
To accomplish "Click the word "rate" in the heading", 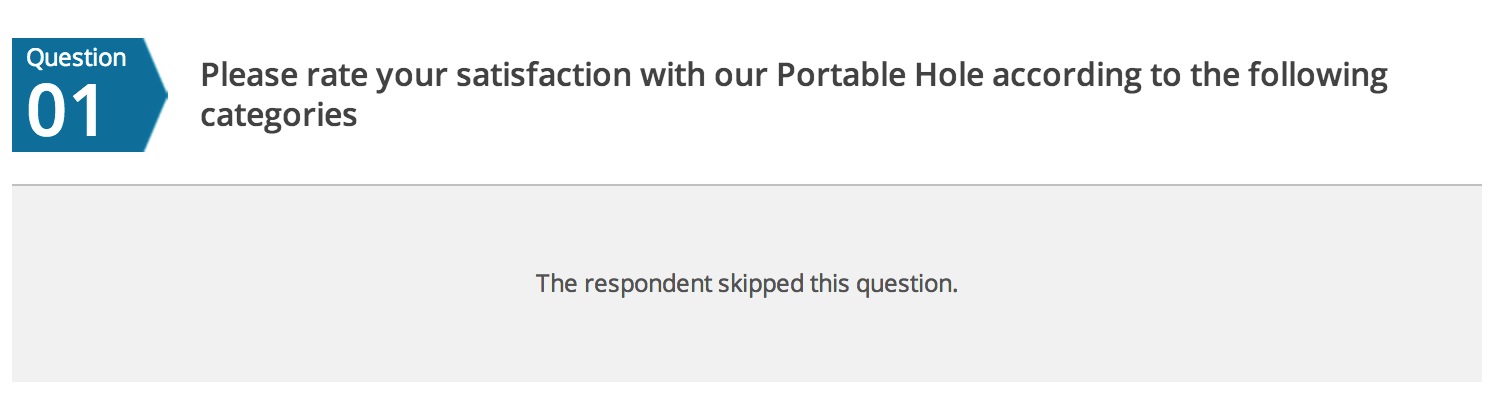I will point(334,75).
